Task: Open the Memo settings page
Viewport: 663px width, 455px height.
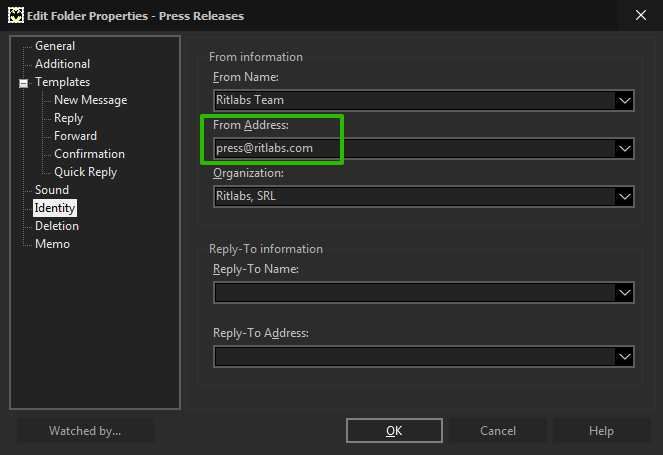Action: pyautogui.click(x=52, y=244)
